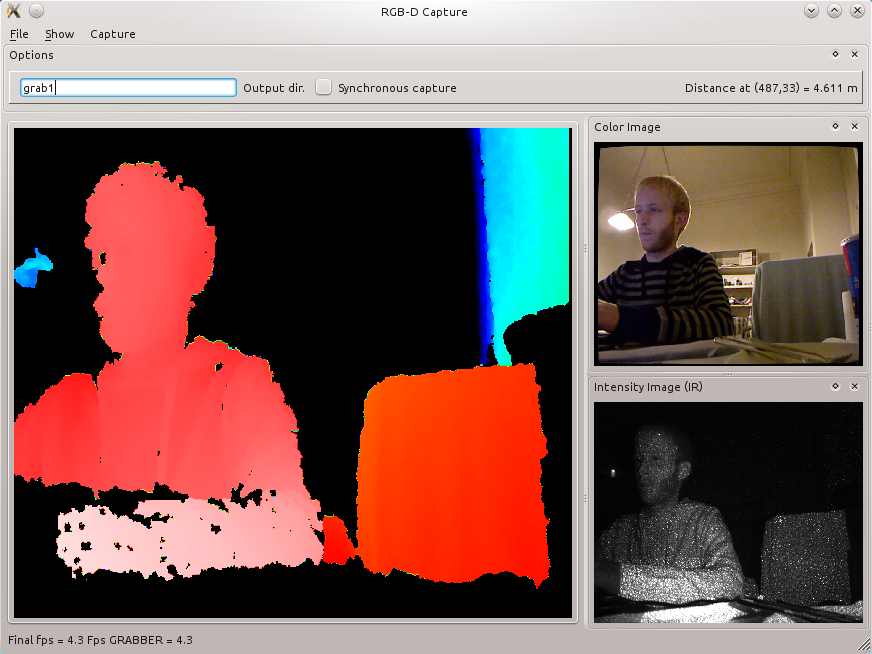Enable Synchronous capture checkbox
872x654 pixels.
pyautogui.click(x=323, y=87)
